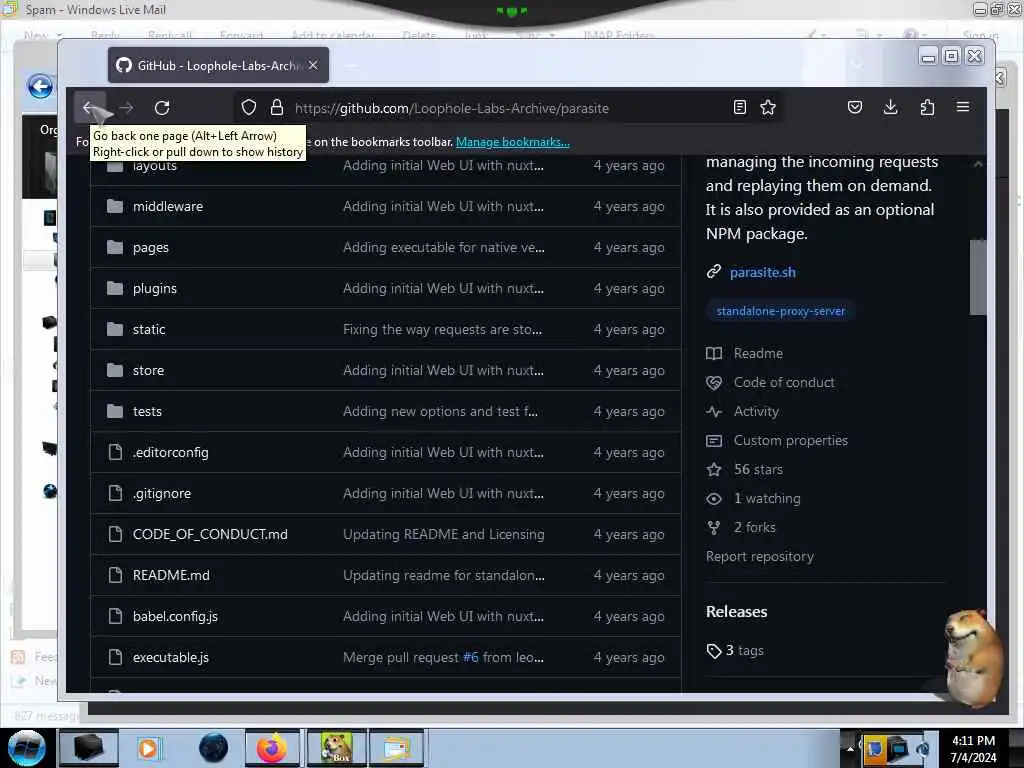The image size is (1024, 768).
Task: Go back one page in Firefox
Action: point(89,108)
